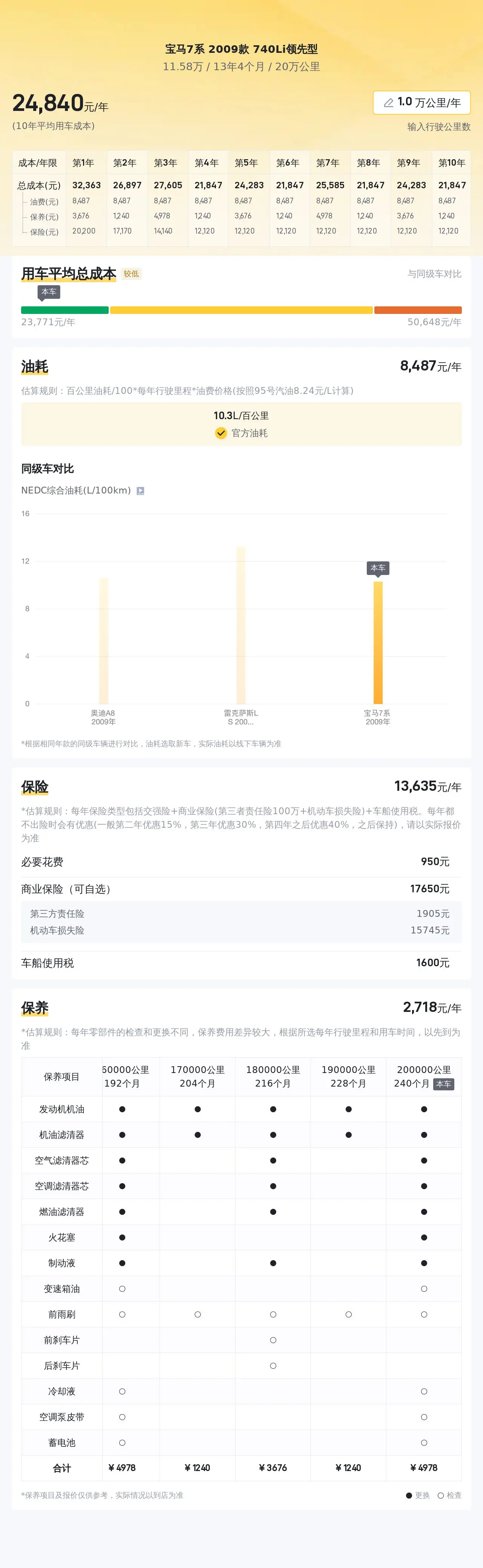The height and width of the screenshot is (1568, 483).
Task: Click the green segment of the cost bar
Action: click(x=65, y=310)
